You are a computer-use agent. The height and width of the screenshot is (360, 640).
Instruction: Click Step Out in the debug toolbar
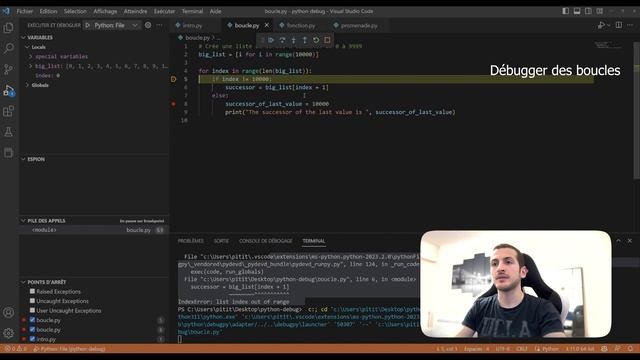tap(304, 40)
